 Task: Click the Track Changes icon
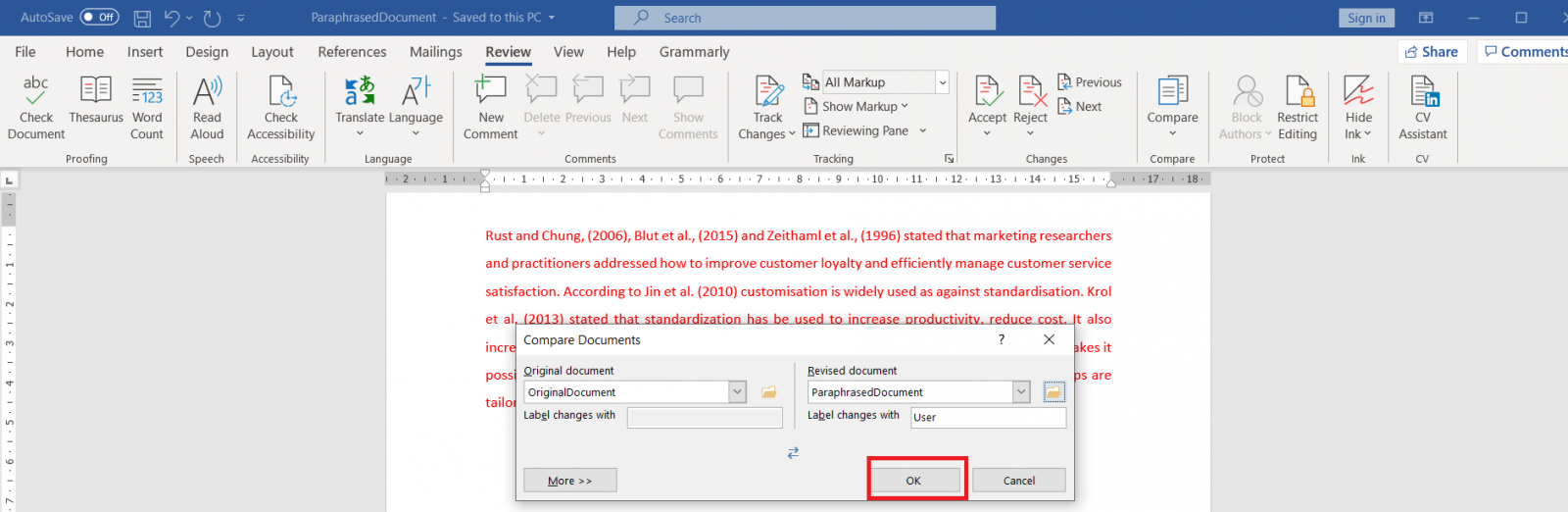[768, 92]
